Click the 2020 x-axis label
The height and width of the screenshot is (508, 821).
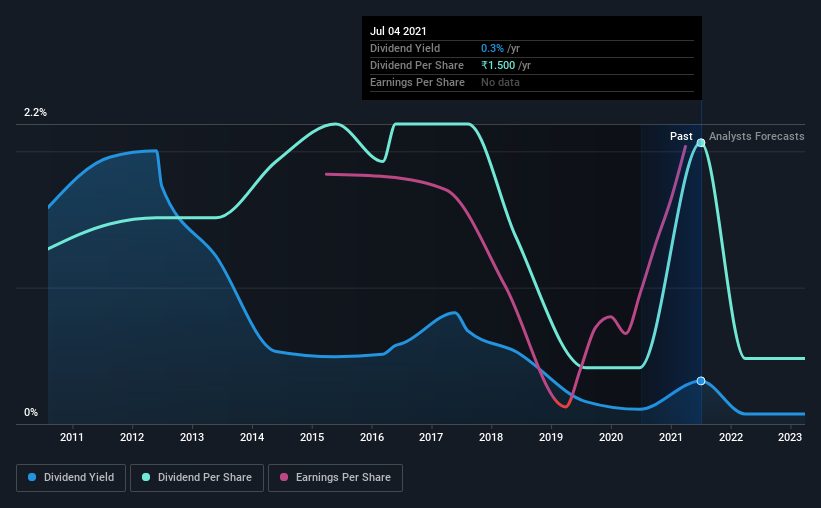pos(611,437)
